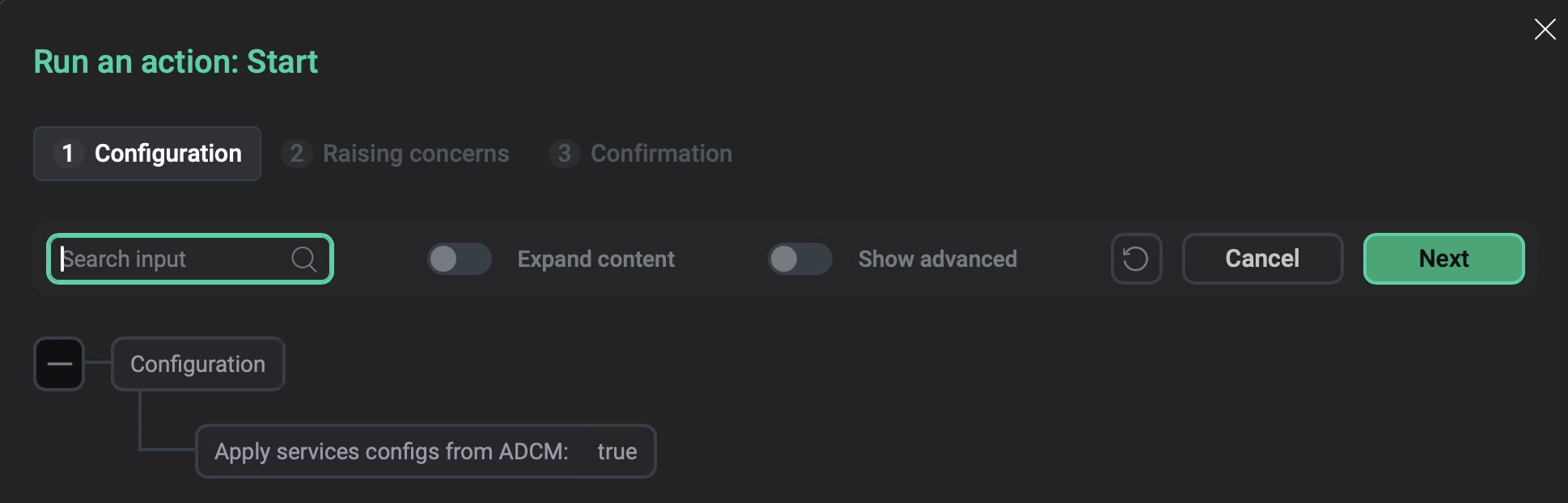Viewport: 1568px width, 503px height.
Task: Enable the Show advanced switch
Action: [799, 259]
